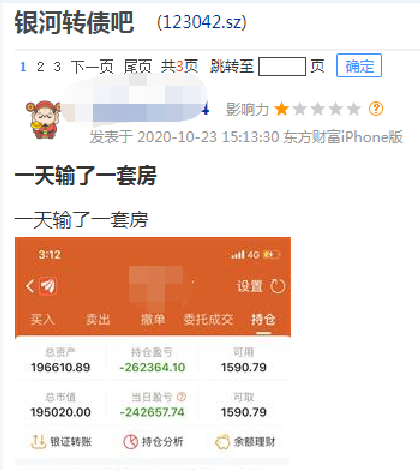The height and width of the screenshot is (470, 420).
Task: Go to page 2 of the forum
Action: pos(41,66)
